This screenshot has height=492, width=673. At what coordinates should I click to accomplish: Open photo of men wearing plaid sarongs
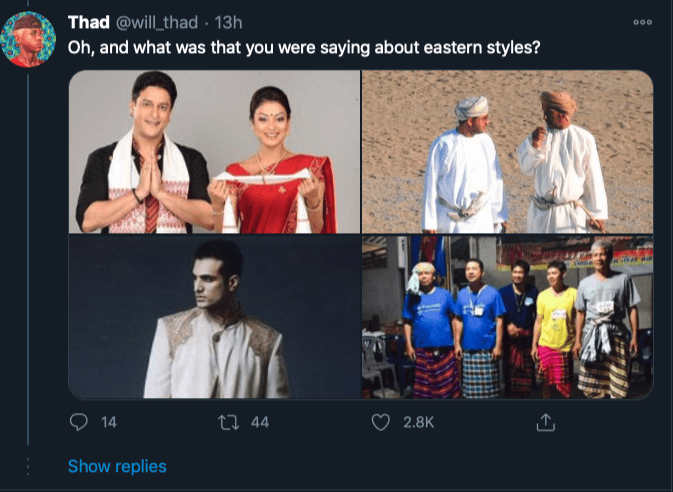click(x=507, y=318)
